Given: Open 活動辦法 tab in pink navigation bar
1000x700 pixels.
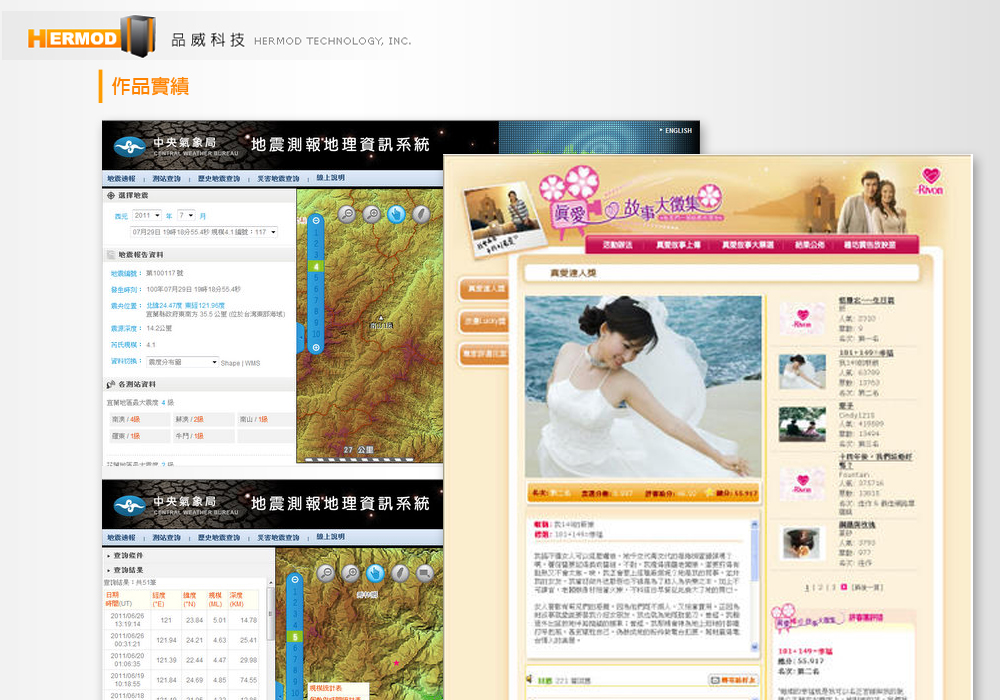Looking at the screenshot, I should coord(617,245).
